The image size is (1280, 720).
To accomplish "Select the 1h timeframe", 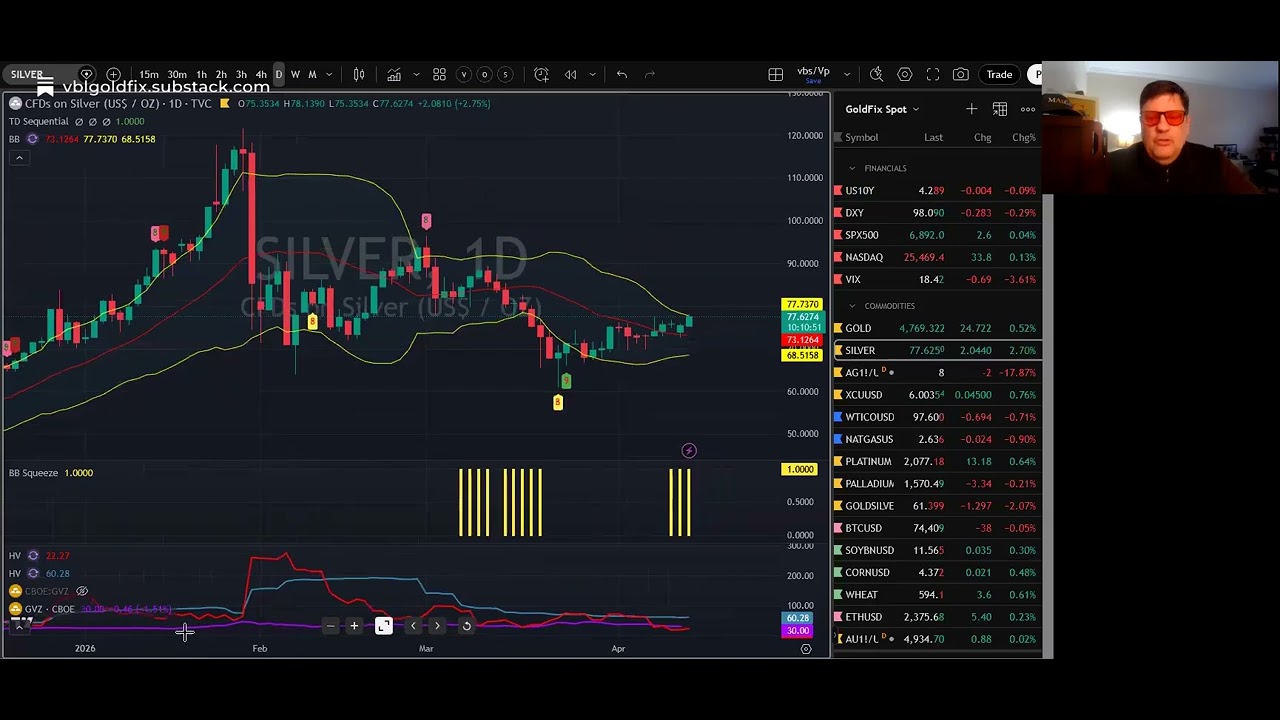I will coord(201,75).
